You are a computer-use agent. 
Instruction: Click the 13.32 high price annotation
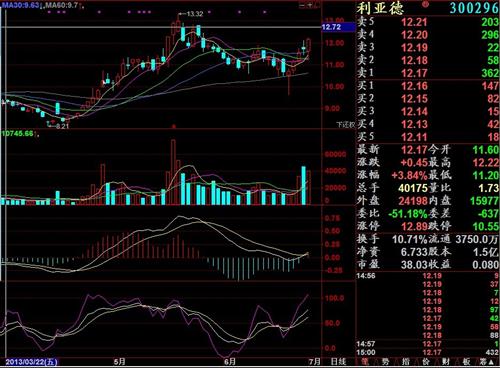(x=195, y=14)
